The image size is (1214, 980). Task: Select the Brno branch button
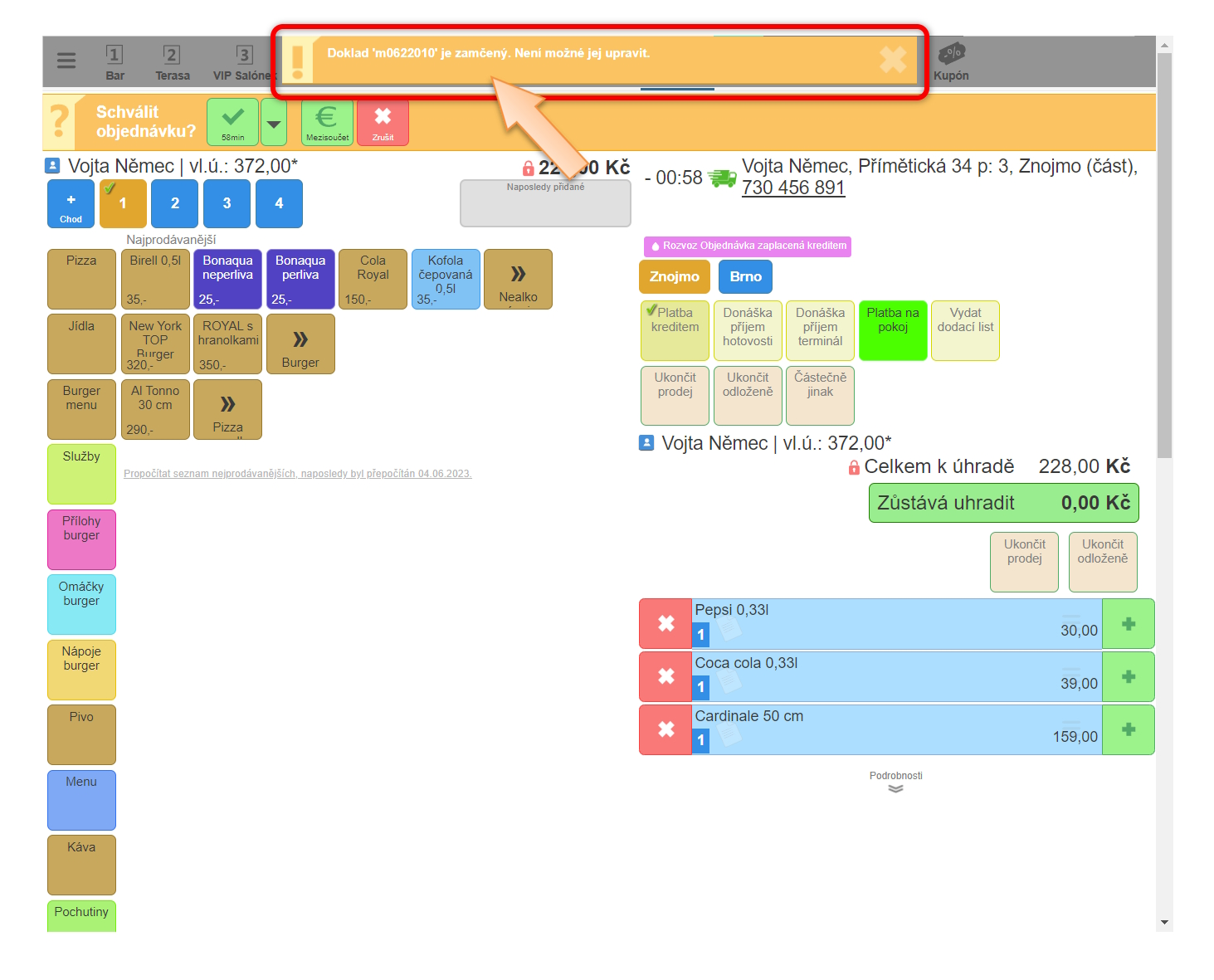coord(745,277)
